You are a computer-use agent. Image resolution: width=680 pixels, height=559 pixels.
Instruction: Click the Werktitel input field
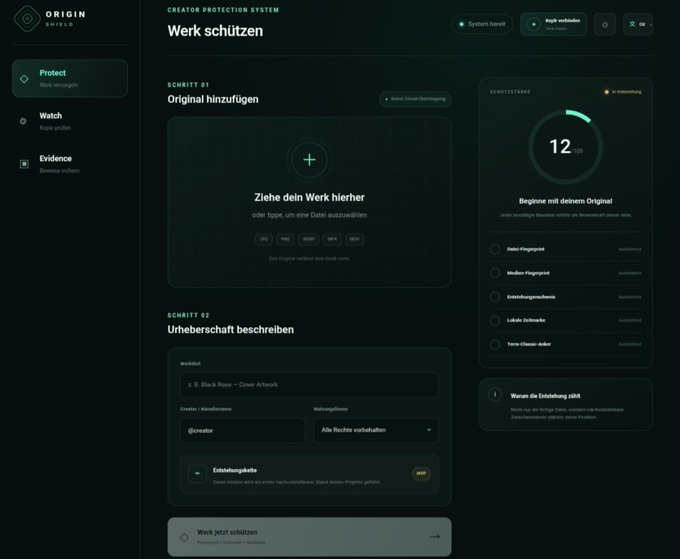tap(309, 385)
